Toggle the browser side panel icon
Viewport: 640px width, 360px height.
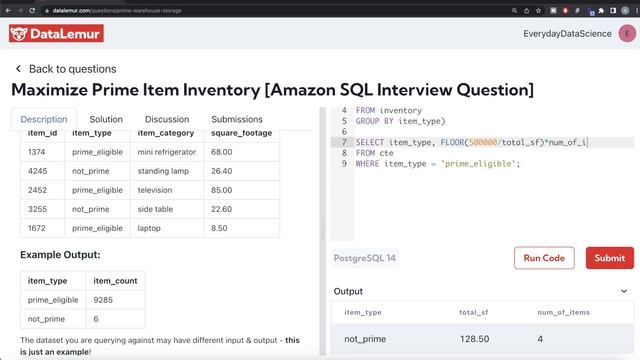[613, 11]
